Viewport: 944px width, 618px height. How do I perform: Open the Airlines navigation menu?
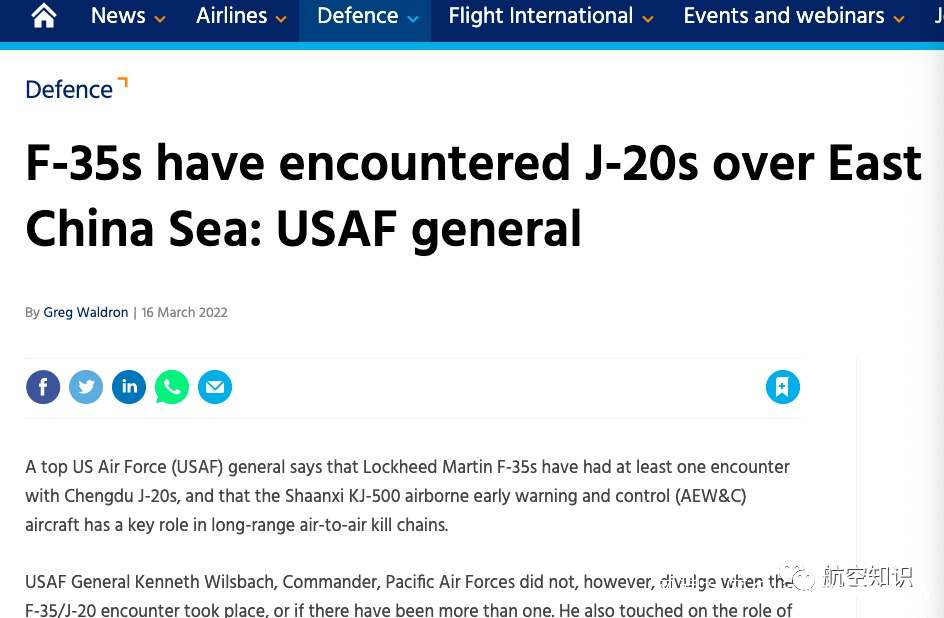[x=231, y=16]
